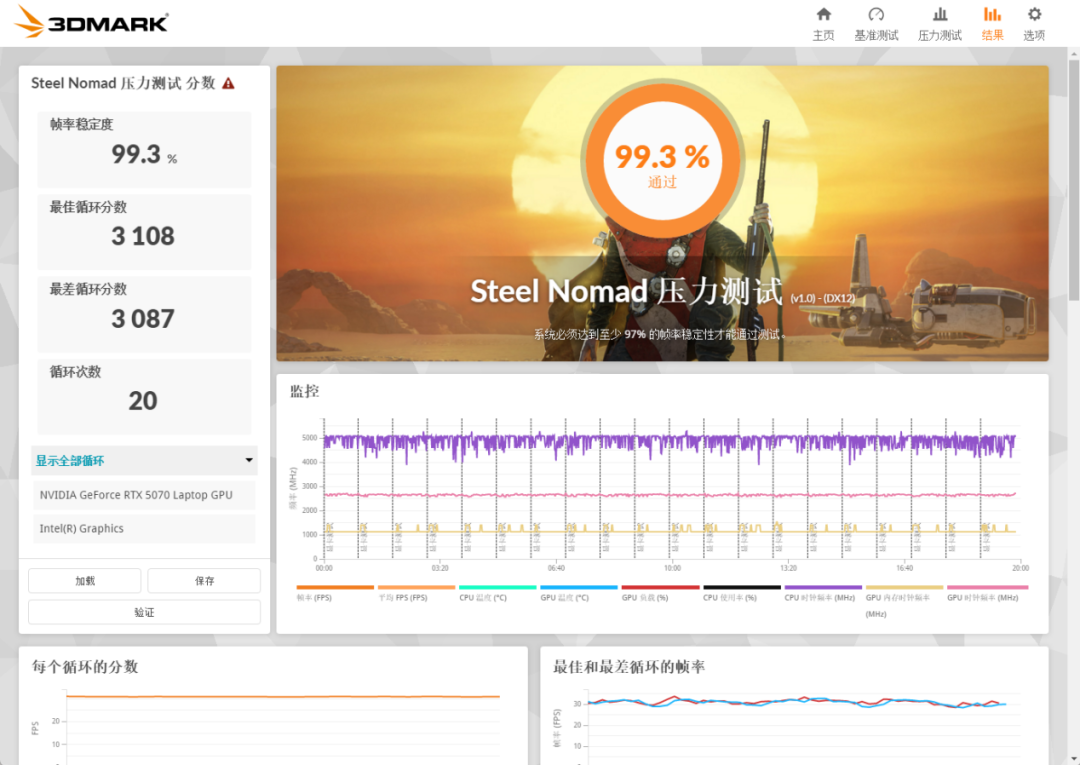The image size is (1080, 765).
Task: Click the 保存 save button
Action: click(x=204, y=580)
